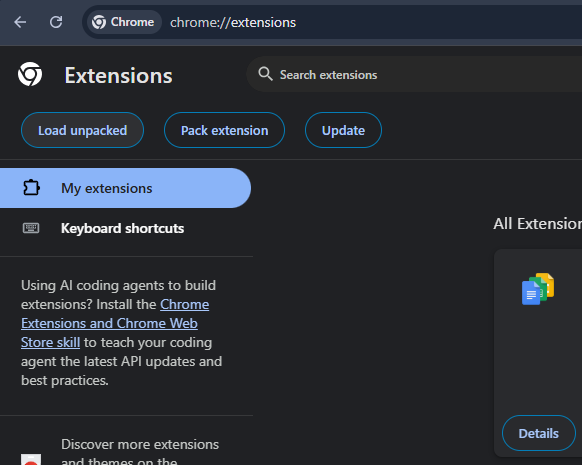The height and width of the screenshot is (465, 582).
Task: Click the magnifier search icon
Action: pos(265,74)
